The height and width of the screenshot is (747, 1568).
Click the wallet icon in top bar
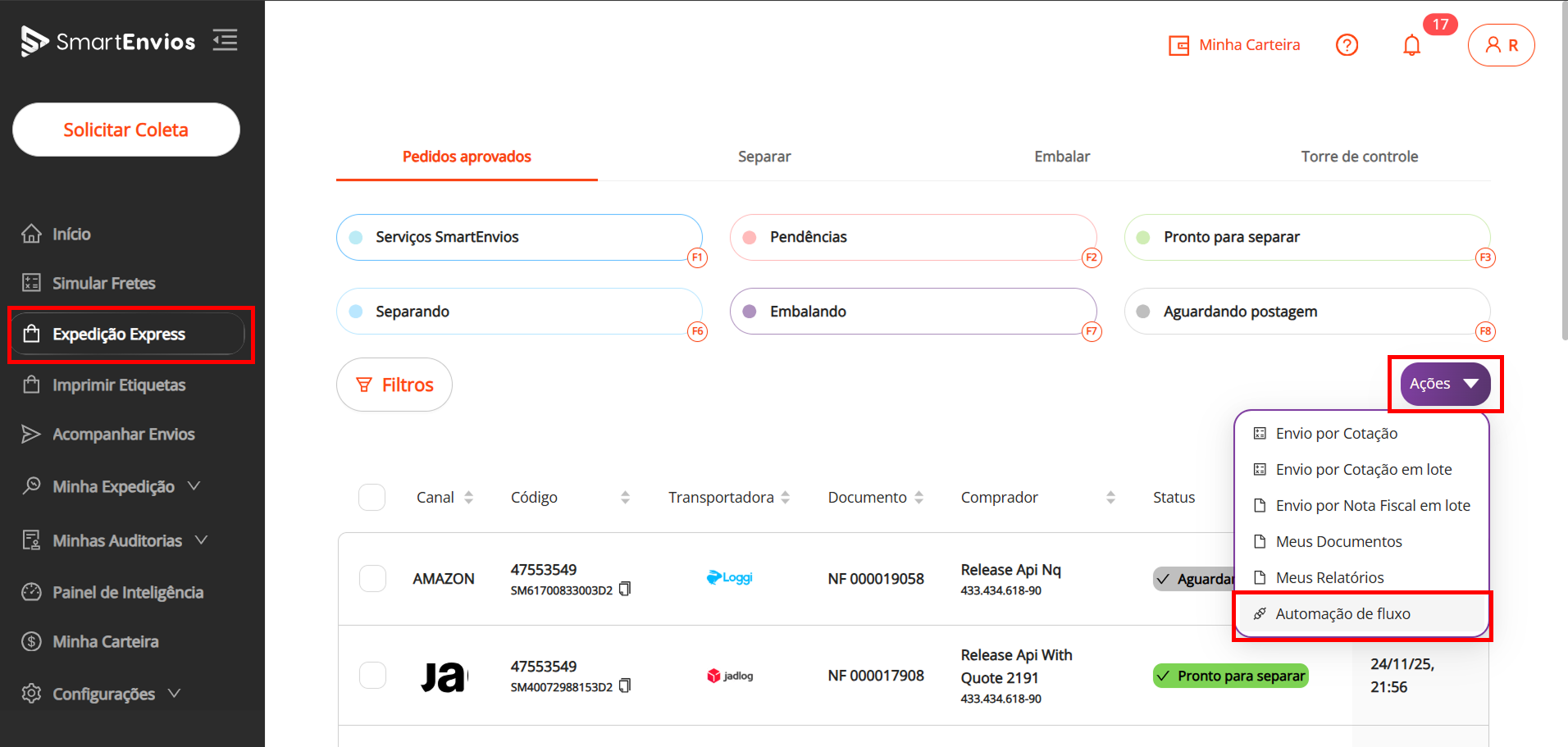pyautogui.click(x=1178, y=45)
